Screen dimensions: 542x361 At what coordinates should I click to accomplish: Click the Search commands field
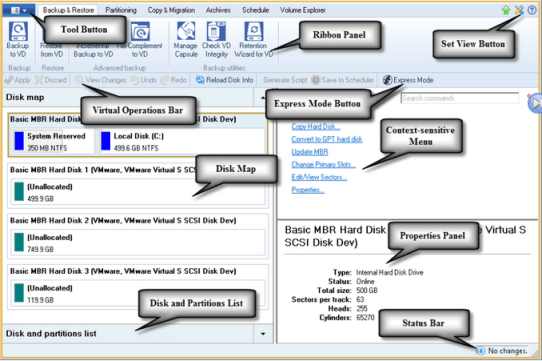click(460, 98)
